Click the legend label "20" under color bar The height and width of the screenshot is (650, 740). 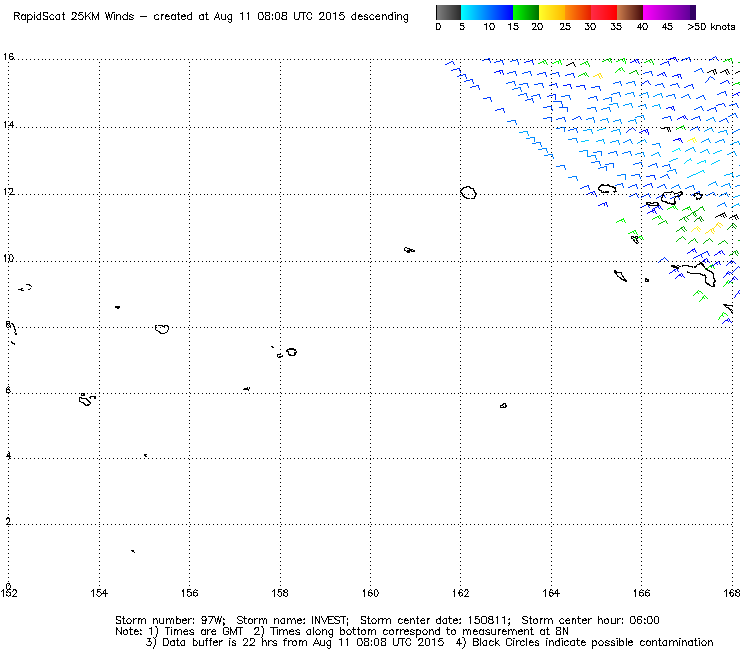pos(537,27)
